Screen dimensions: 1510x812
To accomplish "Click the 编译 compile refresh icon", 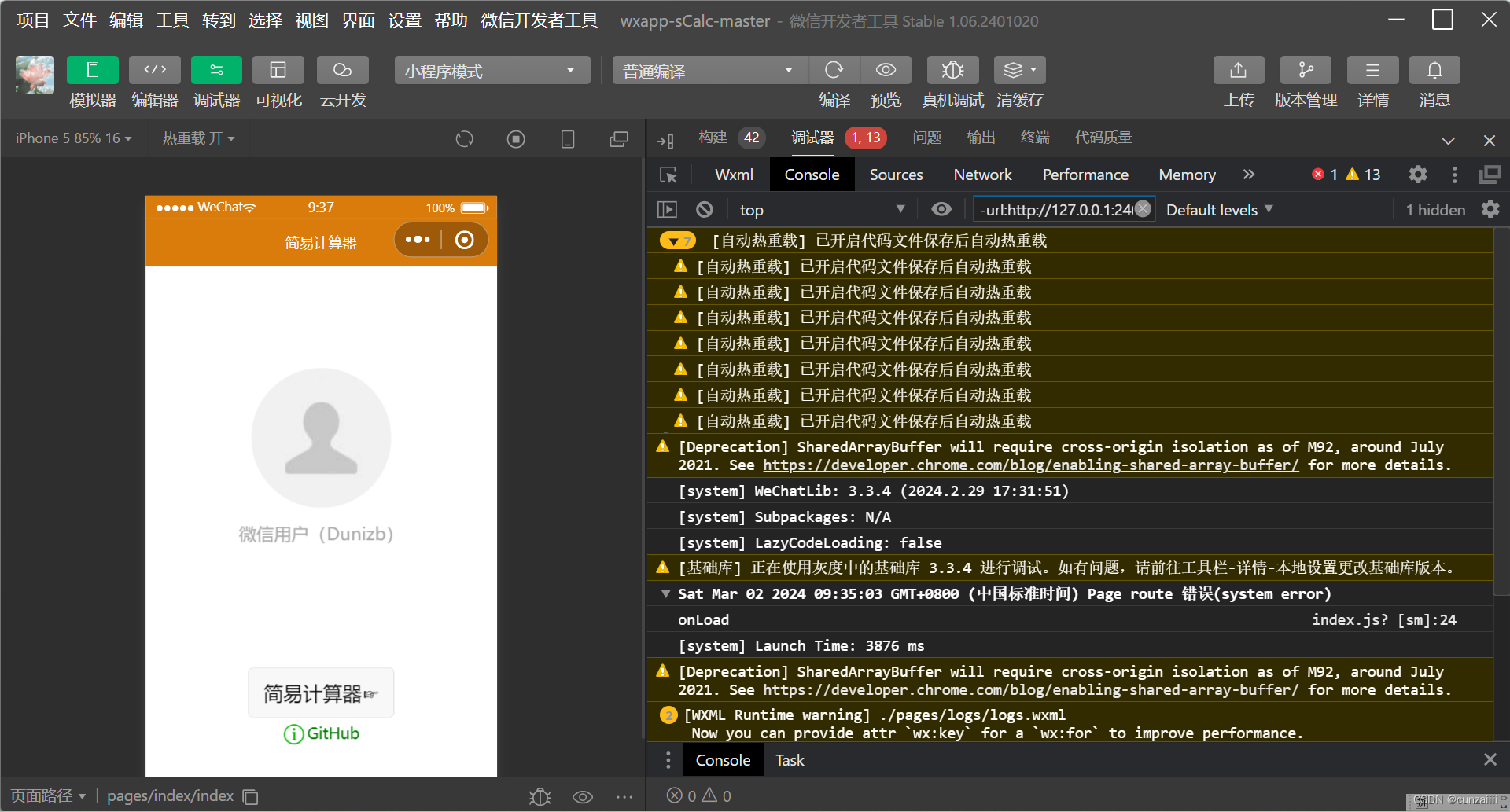I will tap(834, 70).
